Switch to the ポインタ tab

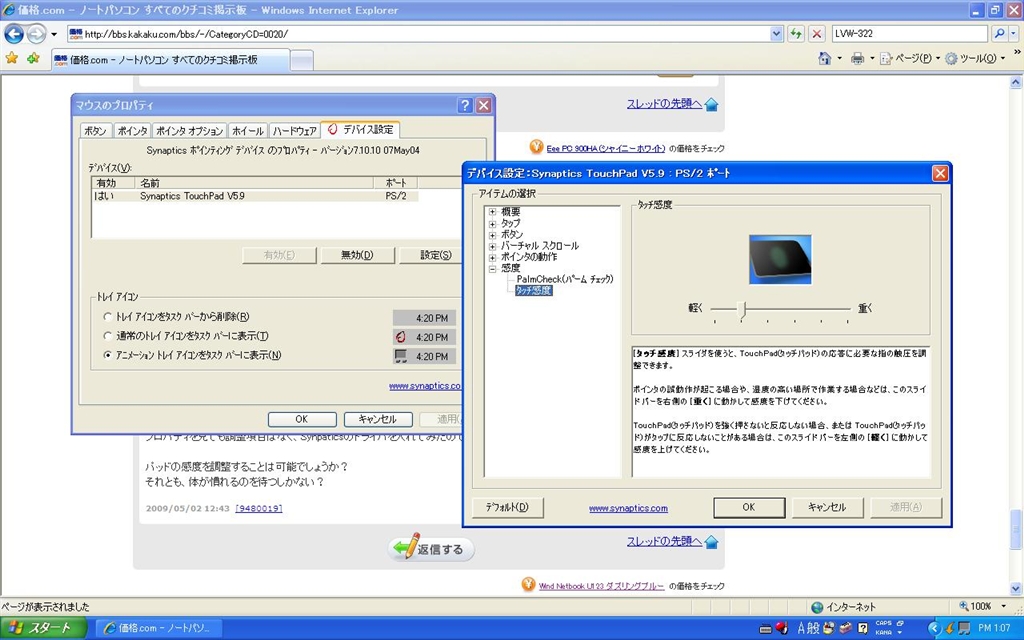click(133, 131)
